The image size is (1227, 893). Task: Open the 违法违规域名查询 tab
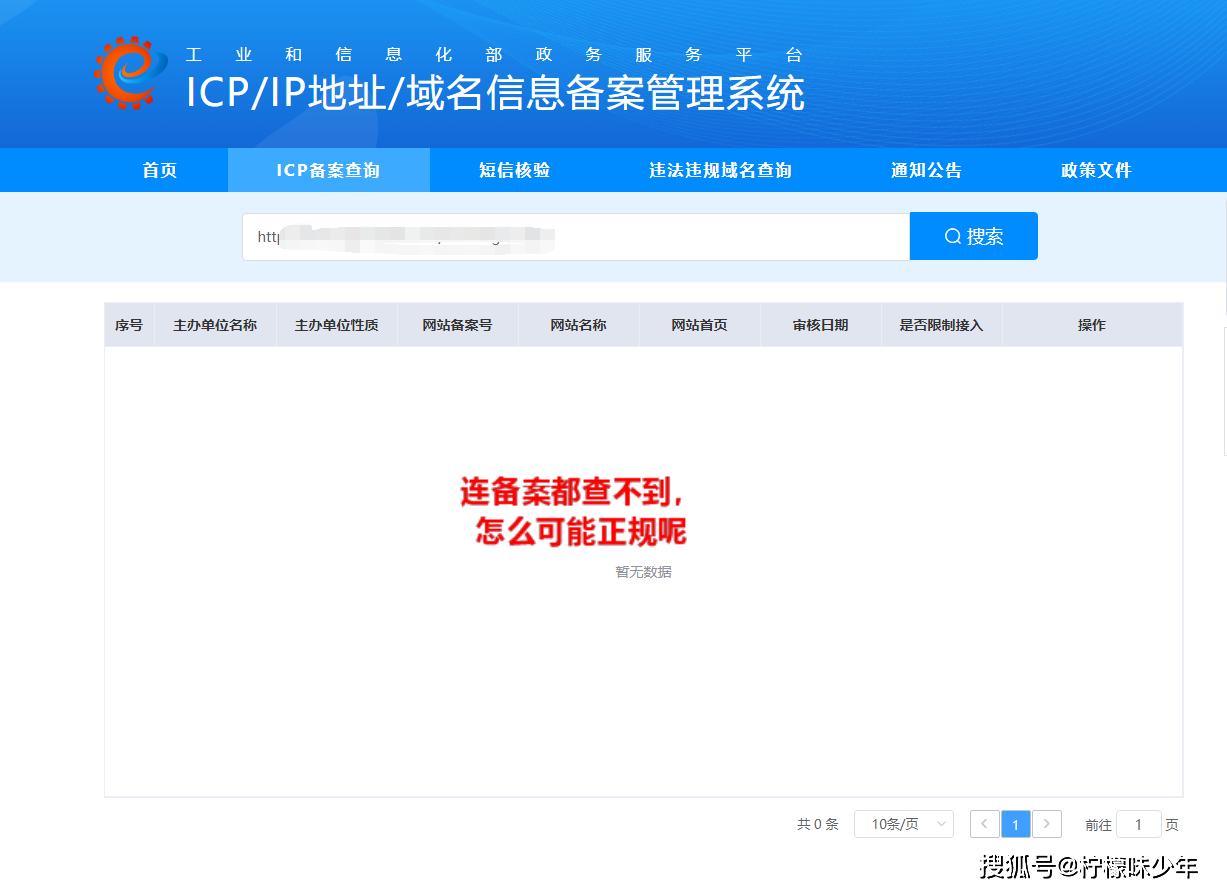click(x=719, y=170)
